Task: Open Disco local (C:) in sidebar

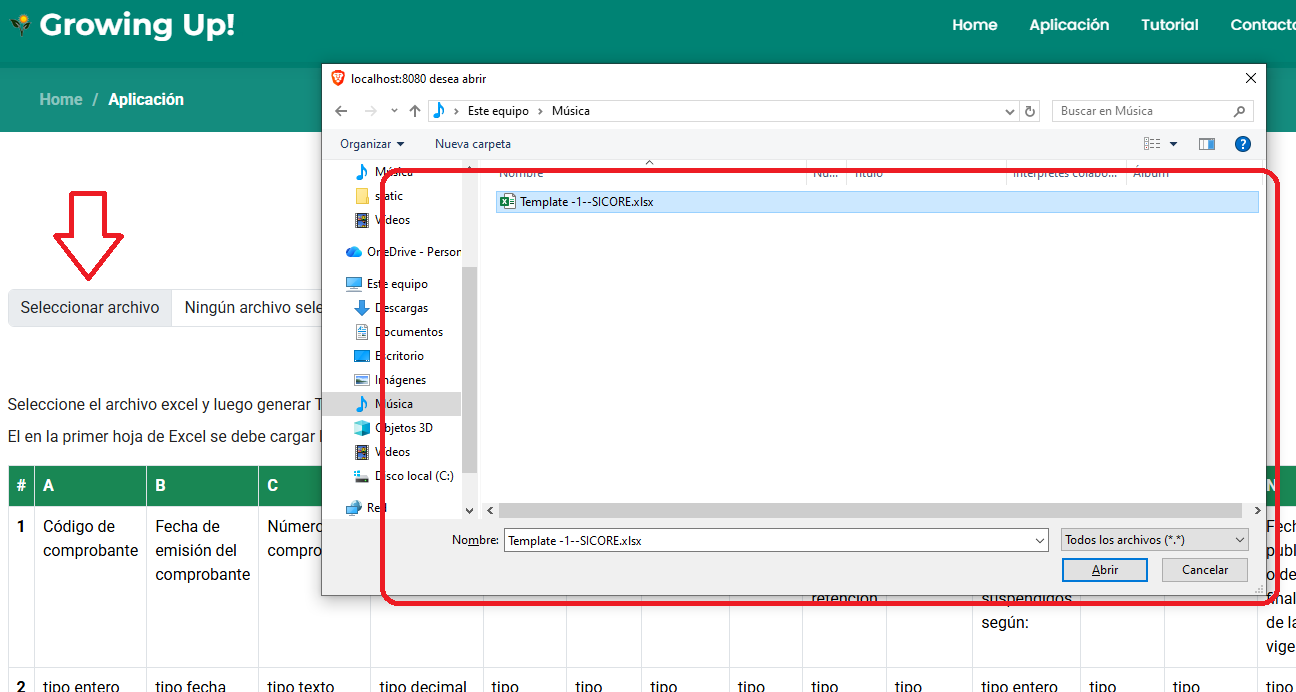Action: 405,476
